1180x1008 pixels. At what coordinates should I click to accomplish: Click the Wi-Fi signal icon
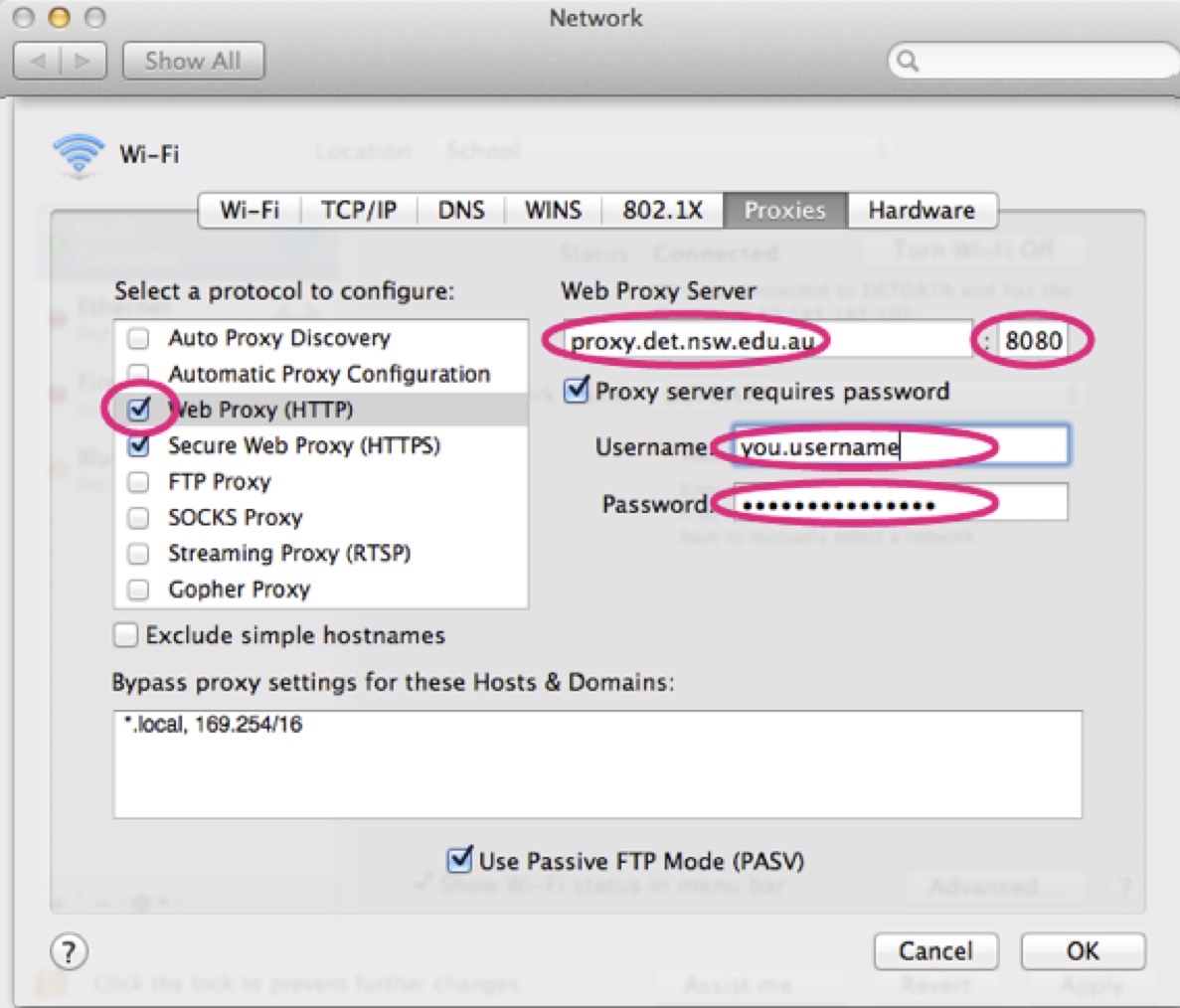(79, 155)
